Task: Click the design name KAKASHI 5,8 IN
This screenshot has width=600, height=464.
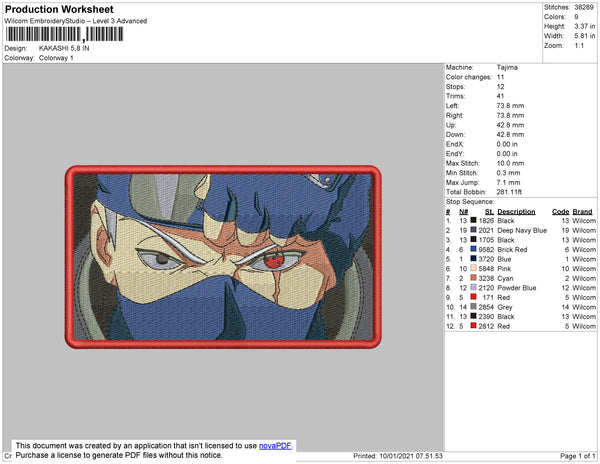Action: tap(64, 48)
